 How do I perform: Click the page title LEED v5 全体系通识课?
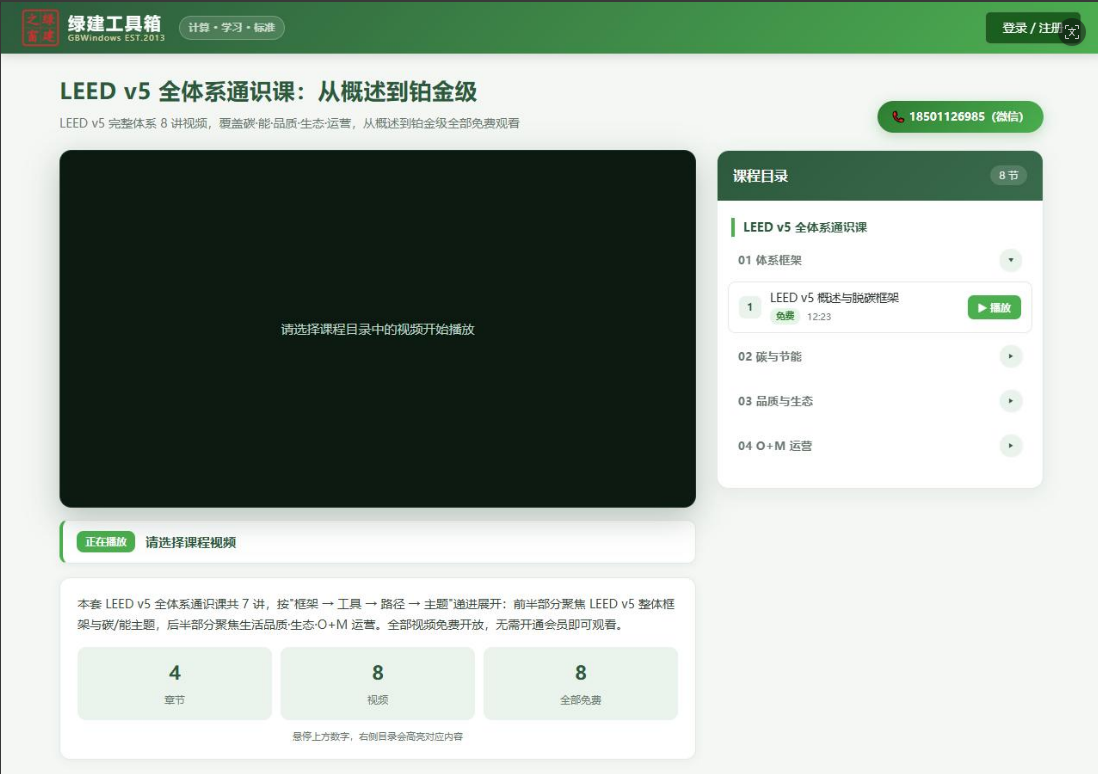coord(268,92)
